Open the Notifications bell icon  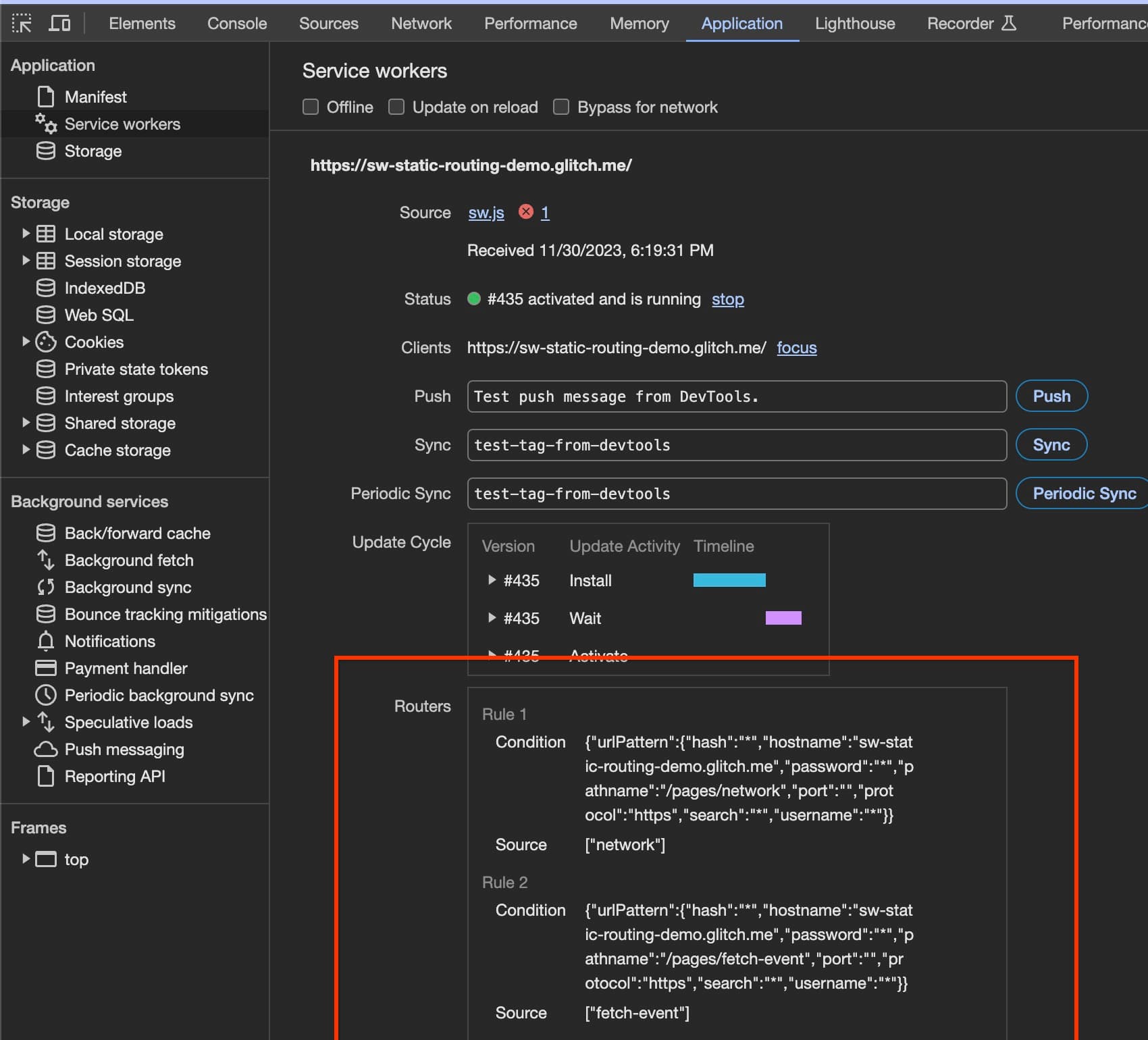[x=45, y=641]
